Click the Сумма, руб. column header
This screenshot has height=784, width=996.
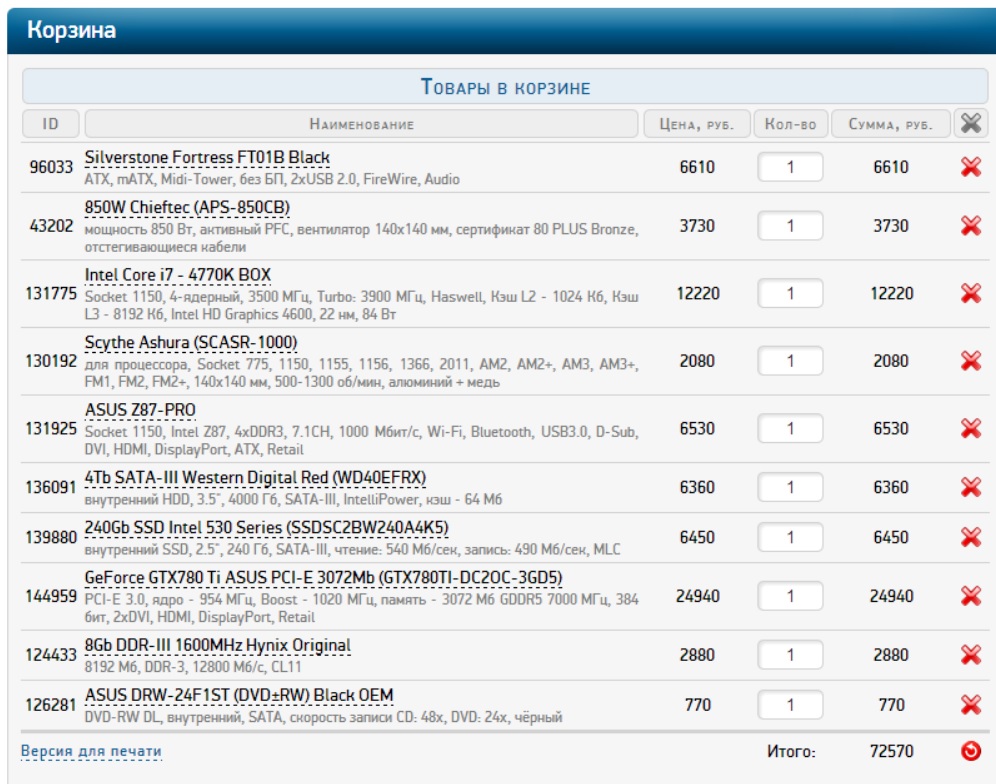click(891, 123)
